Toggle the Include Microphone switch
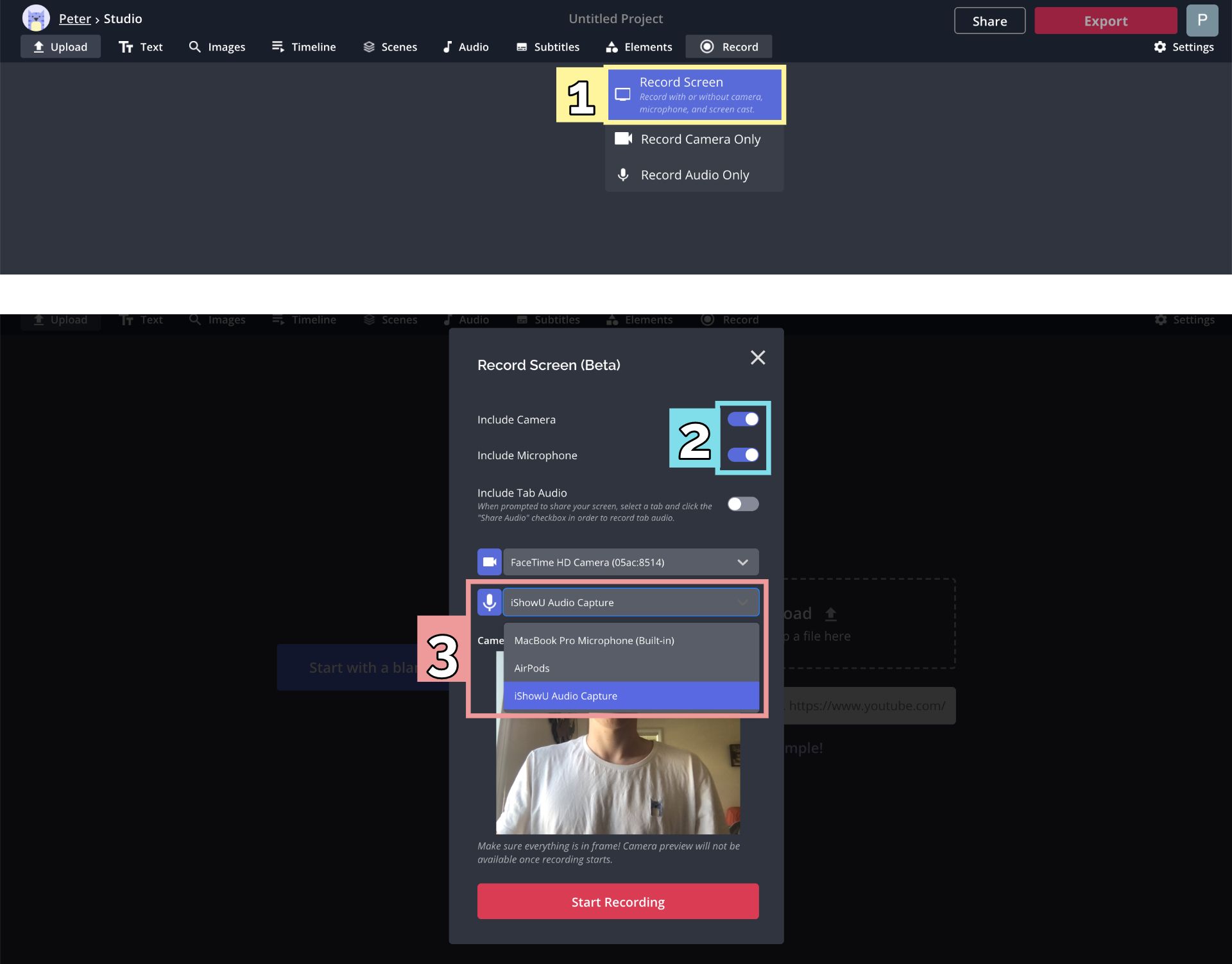Viewport: 1232px width, 964px height. click(x=743, y=455)
